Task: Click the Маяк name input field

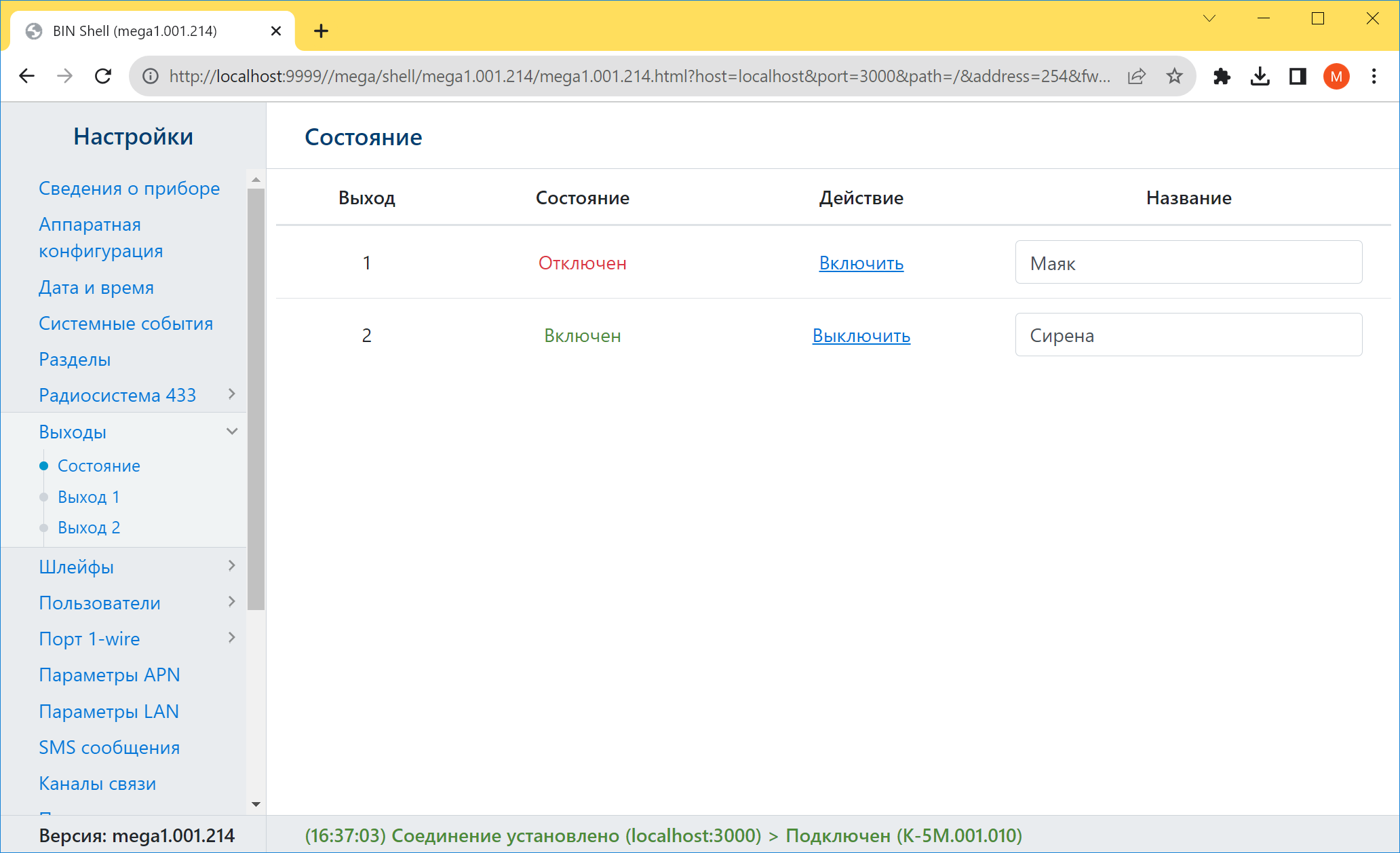Action: pos(1188,263)
